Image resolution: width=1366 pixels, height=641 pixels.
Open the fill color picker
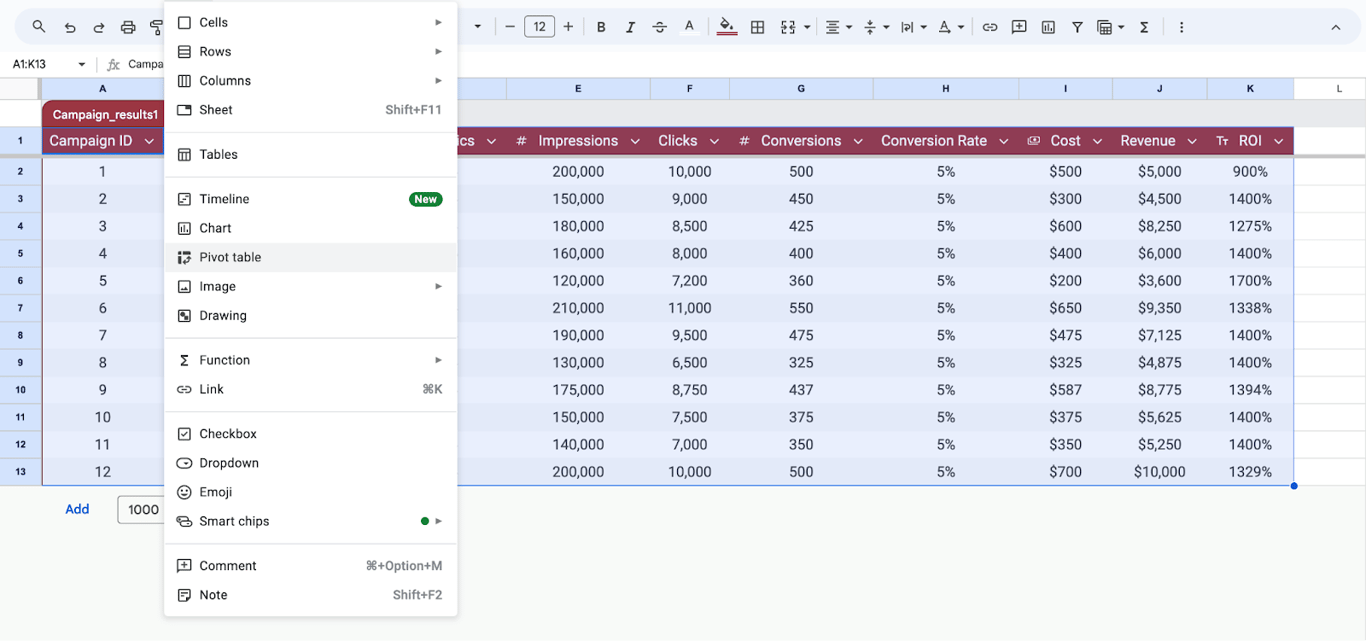click(727, 27)
